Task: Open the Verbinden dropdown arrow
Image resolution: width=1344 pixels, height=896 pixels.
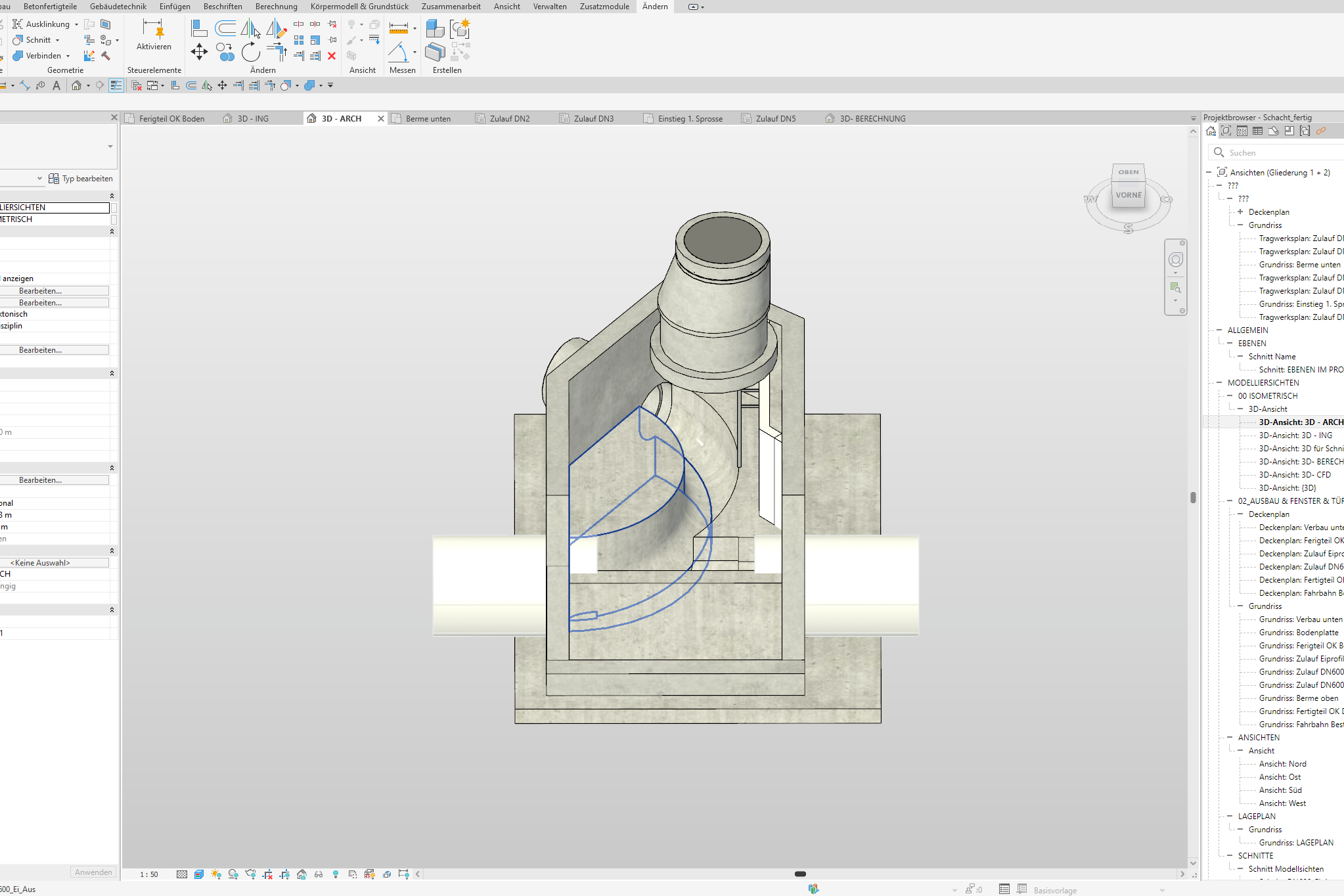Action: tap(68, 56)
